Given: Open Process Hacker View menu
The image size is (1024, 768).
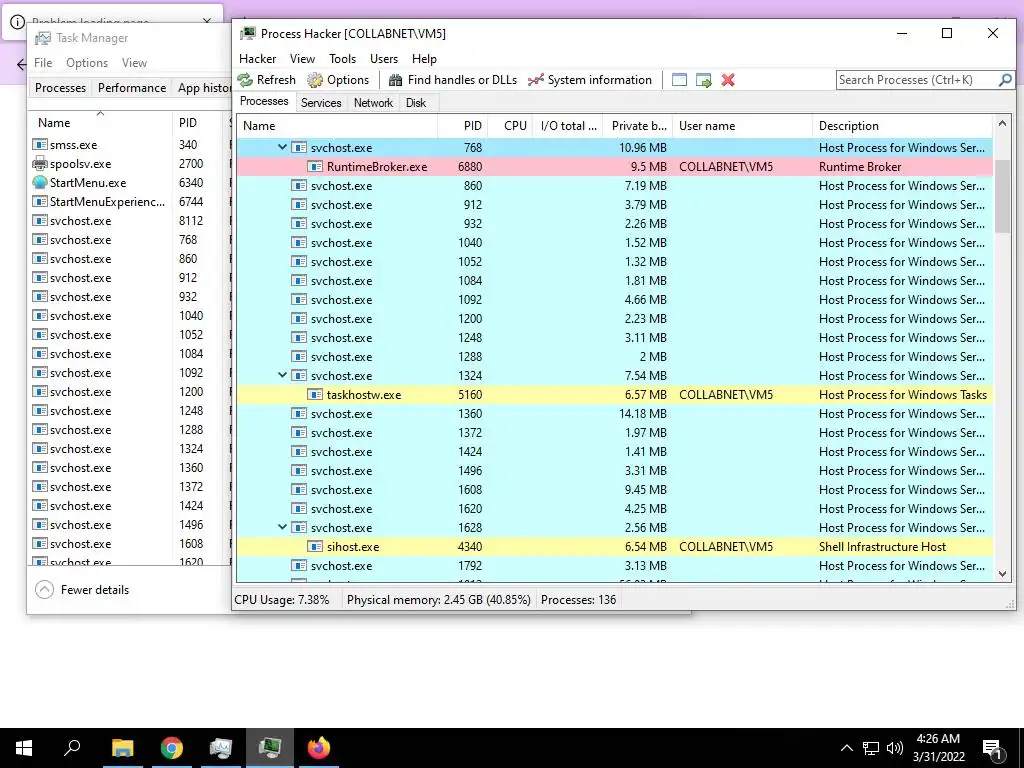Looking at the screenshot, I should click(302, 59).
